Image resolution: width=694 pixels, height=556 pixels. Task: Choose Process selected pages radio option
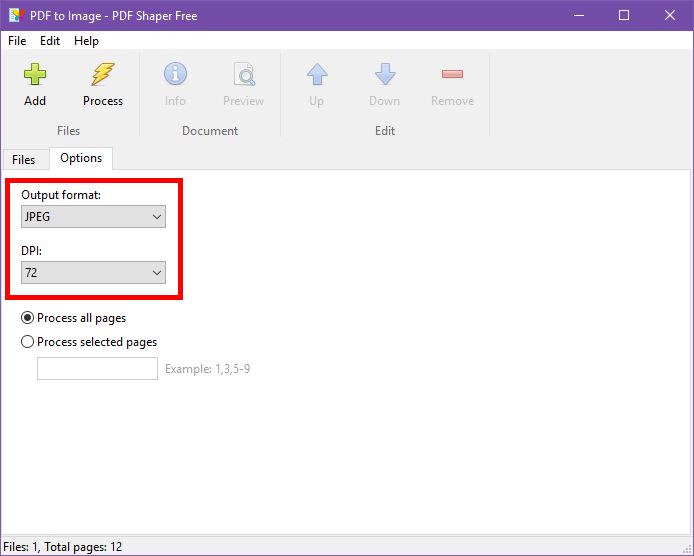[x=27, y=342]
